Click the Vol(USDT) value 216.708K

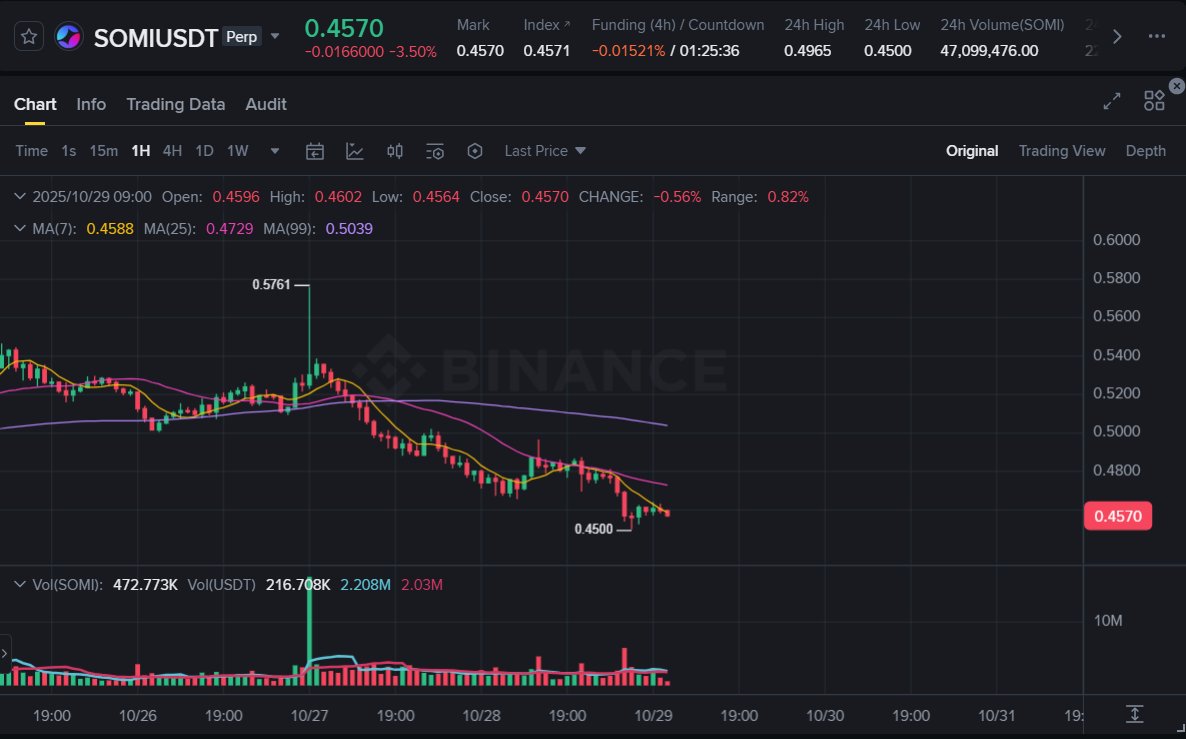[x=298, y=585]
